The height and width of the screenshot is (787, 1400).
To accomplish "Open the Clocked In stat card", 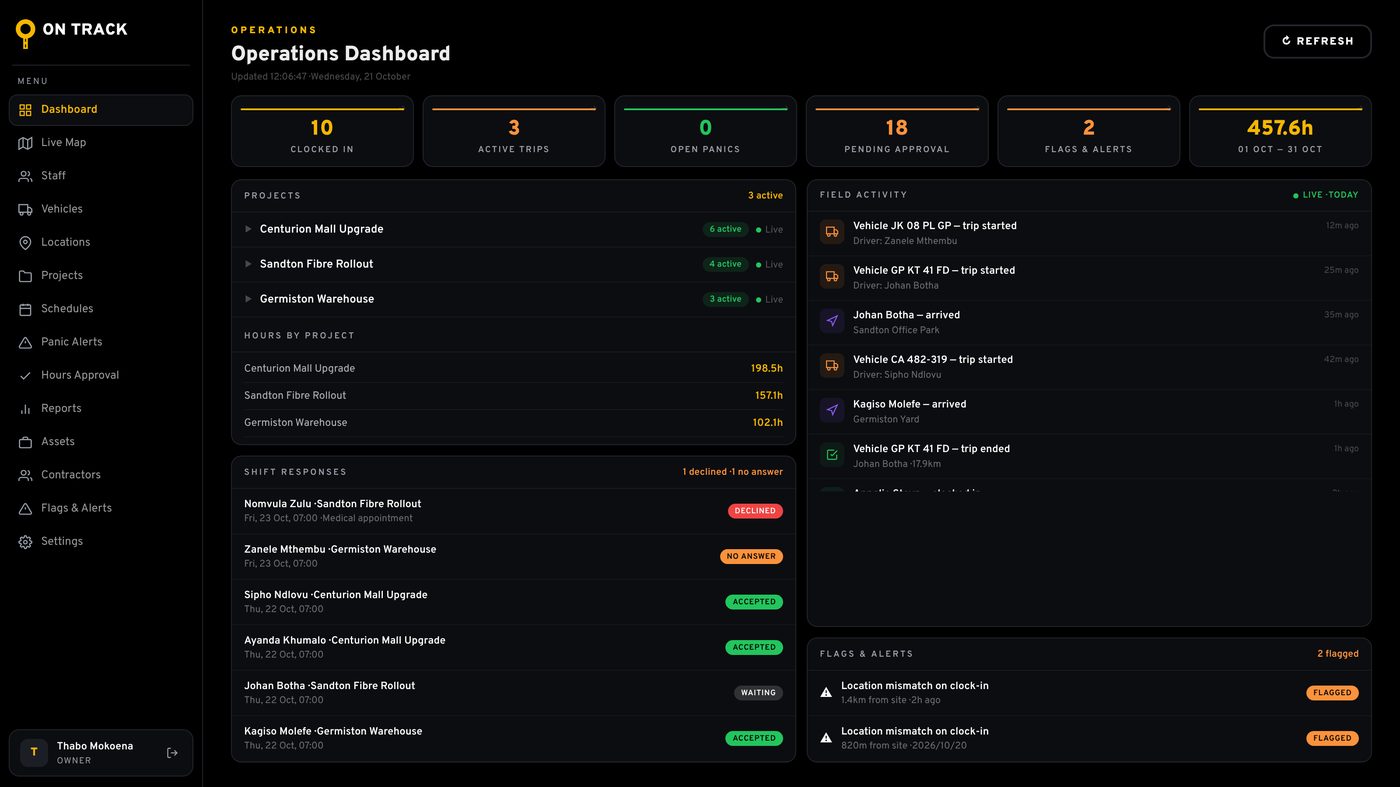I will pos(322,131).
